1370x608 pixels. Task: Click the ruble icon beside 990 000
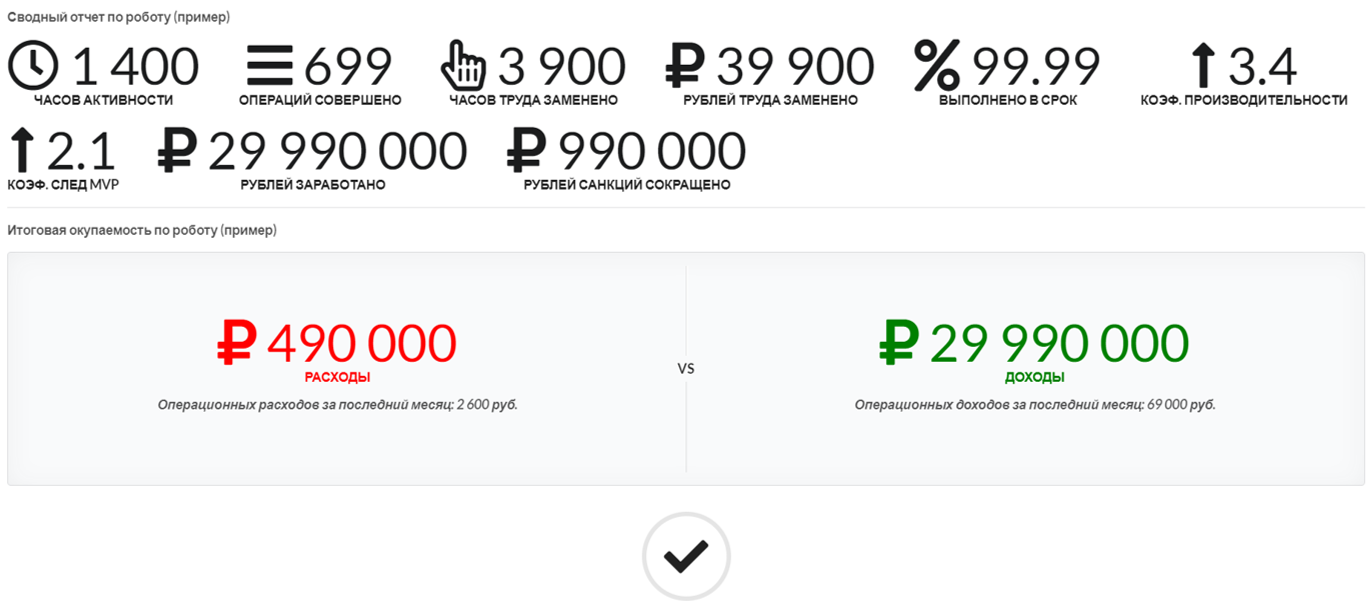(527, 151)
